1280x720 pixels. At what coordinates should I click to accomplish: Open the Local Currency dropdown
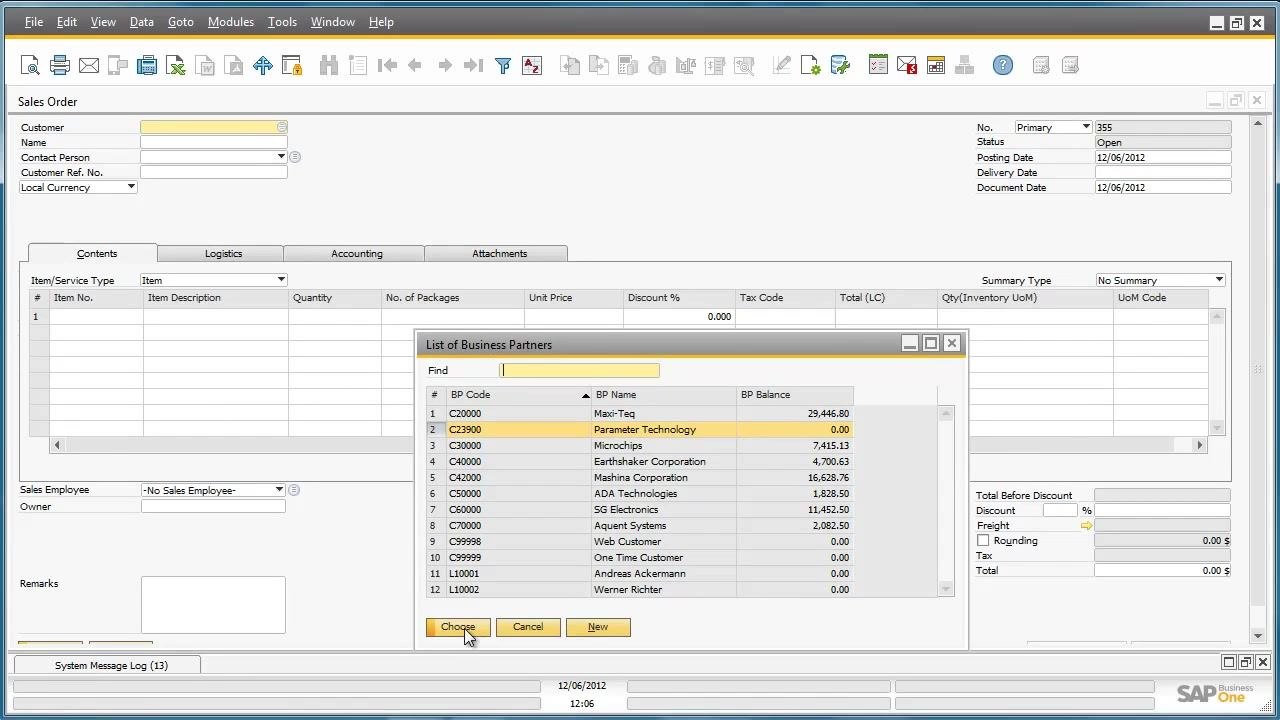click(x=131, y=187)
